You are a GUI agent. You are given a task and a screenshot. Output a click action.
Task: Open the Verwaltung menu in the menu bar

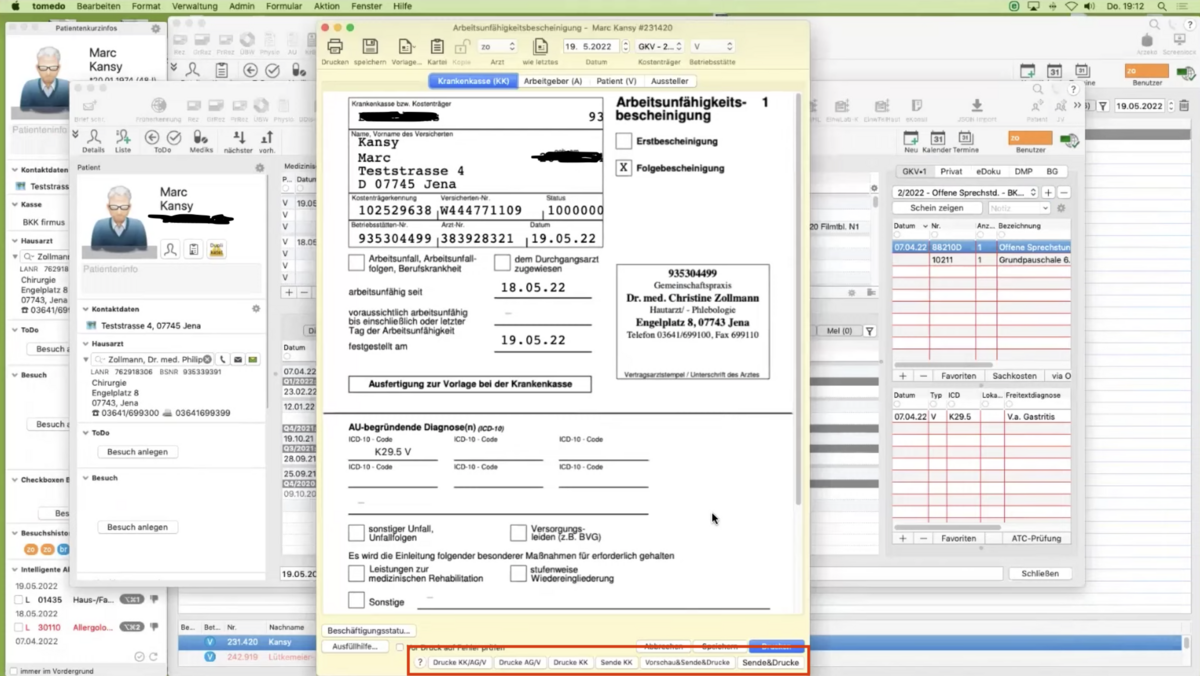pyautogui.click(x=194, y=6)
